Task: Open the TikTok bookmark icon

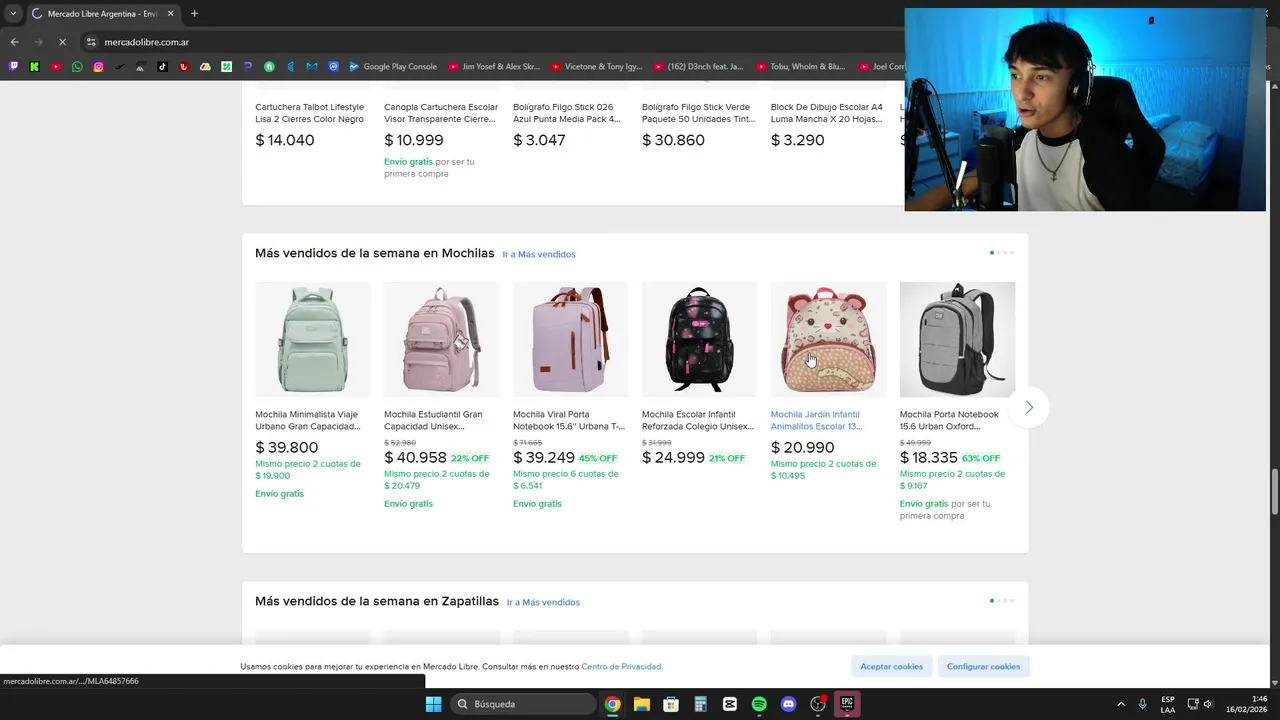Action: [x=162, y=67]
